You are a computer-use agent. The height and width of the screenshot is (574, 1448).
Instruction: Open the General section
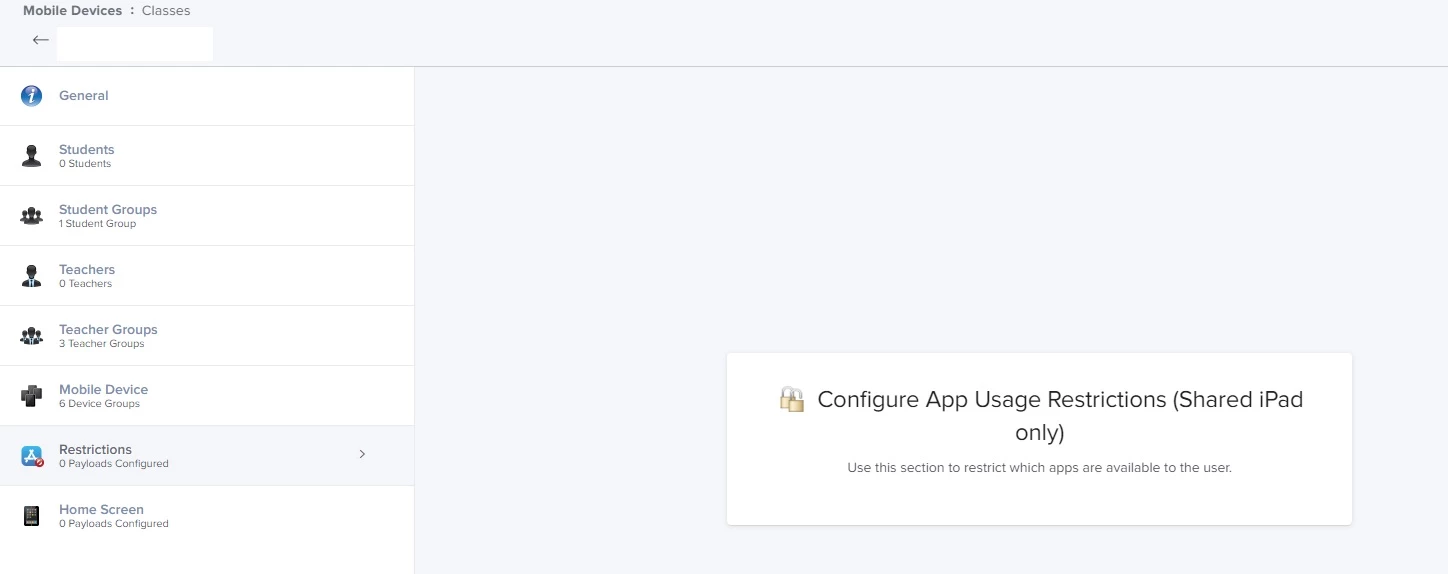pyautogui.click(x=207, y=96)
